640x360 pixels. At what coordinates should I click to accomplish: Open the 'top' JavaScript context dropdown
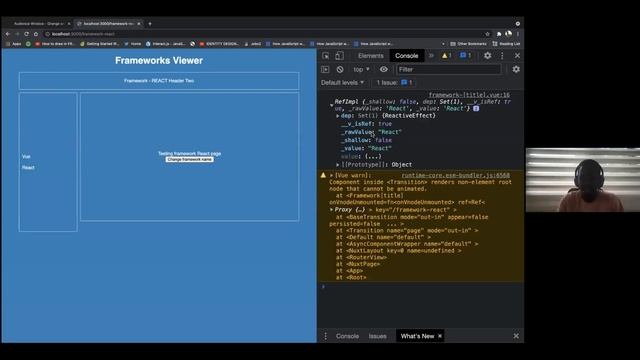361,69
